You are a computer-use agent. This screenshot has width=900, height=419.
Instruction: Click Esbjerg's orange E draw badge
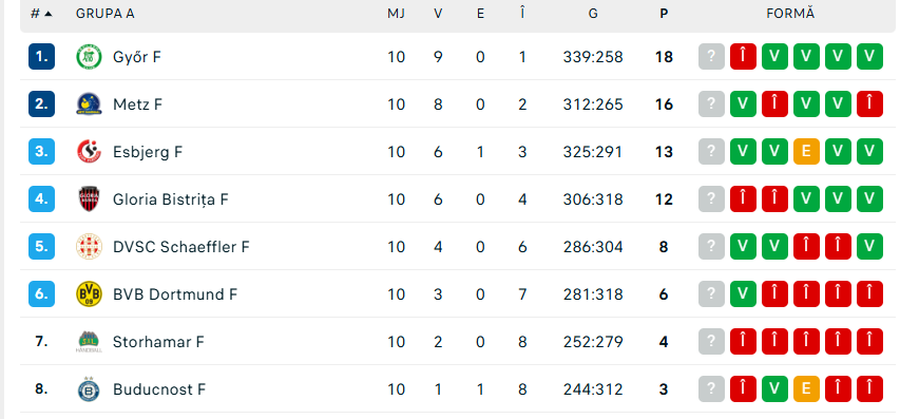806,152
